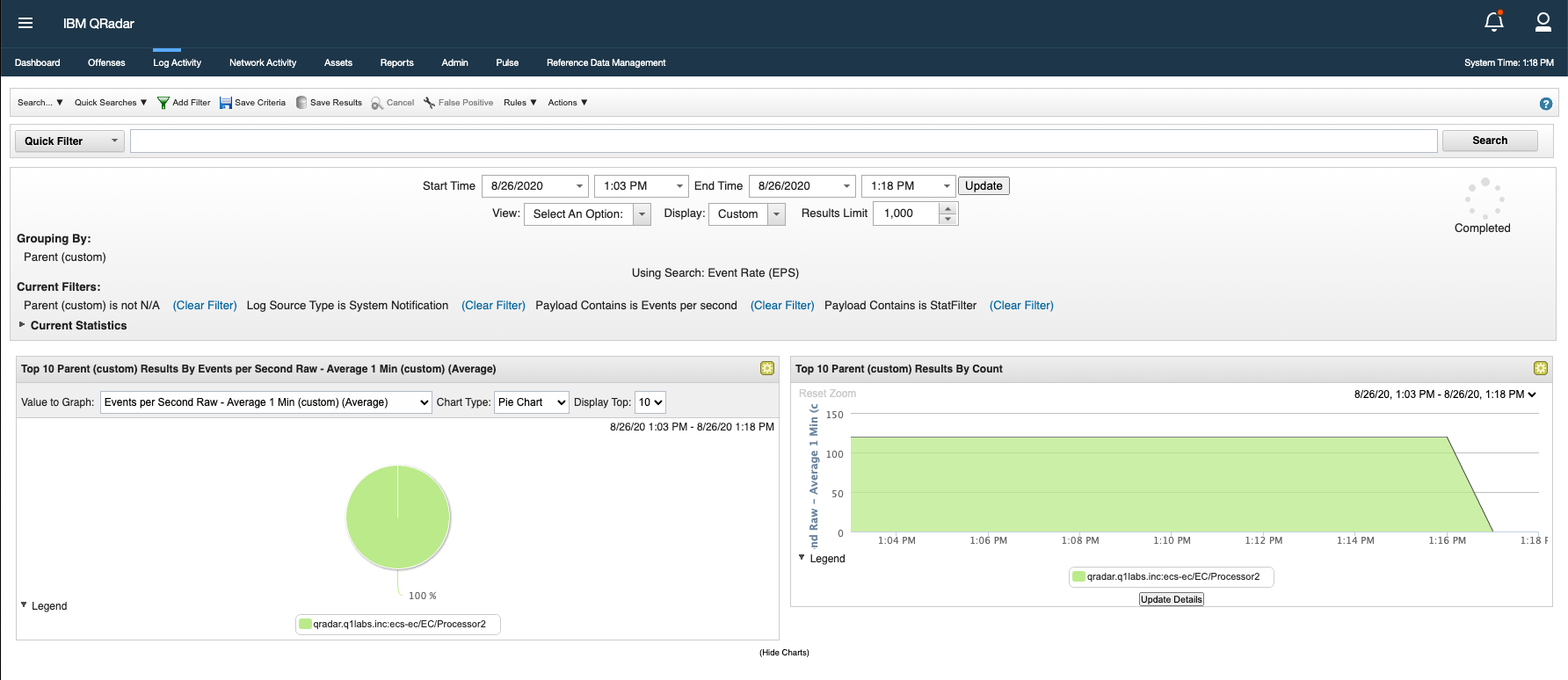Open the Quick Filter mode dropdown
The width and height of the screenshot is (1568, 680).
point(69,141)
